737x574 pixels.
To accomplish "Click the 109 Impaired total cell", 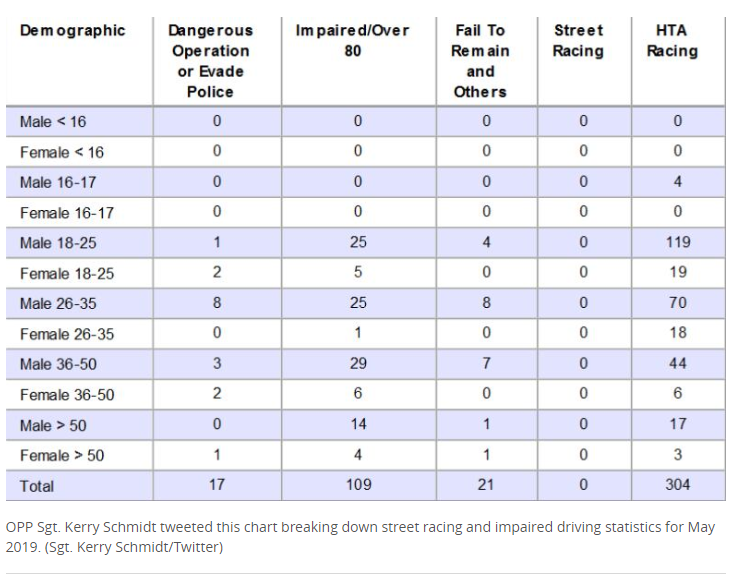I will (x=358, y=485).
